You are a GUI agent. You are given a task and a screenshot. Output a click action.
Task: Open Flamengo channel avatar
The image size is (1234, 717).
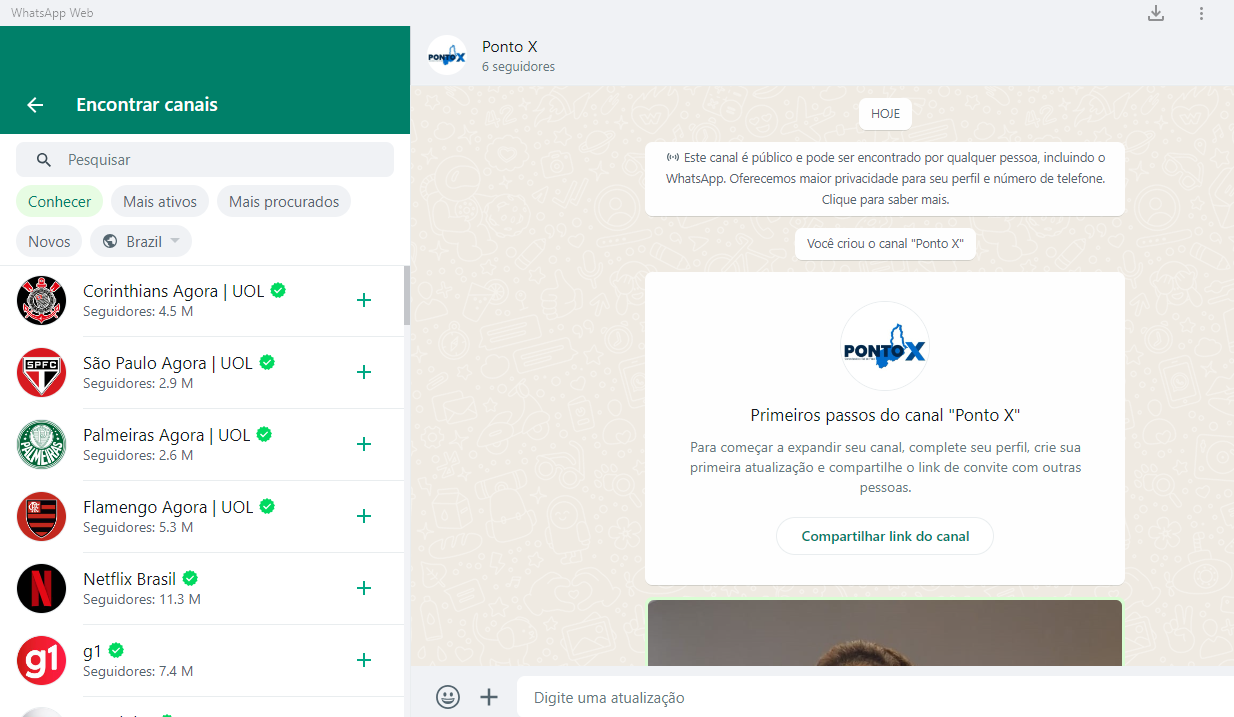click(41, 516)
